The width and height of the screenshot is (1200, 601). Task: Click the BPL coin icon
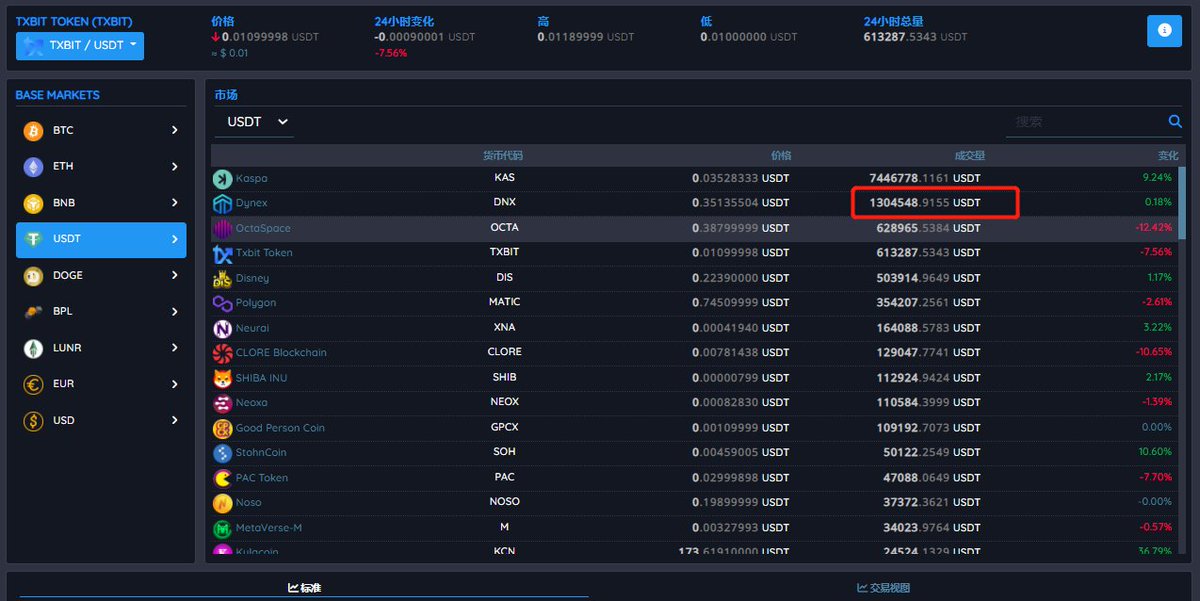pyautogui.click(x=34, y=312)
